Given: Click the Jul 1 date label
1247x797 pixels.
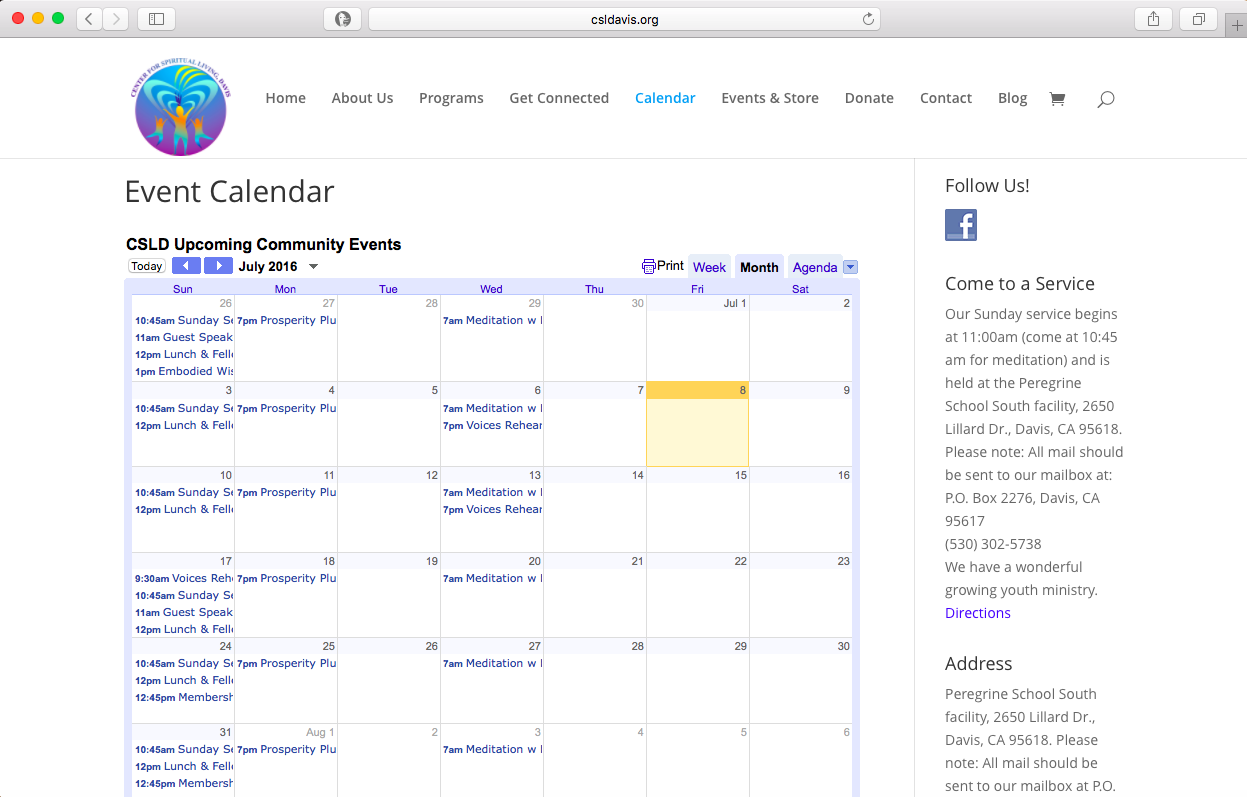Looking at the screenshot, I should 735,303.
